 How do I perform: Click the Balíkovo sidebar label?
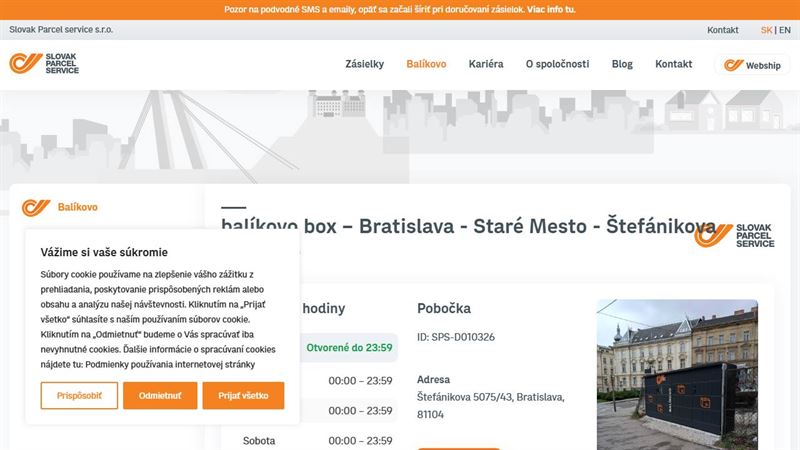point(78,207)
